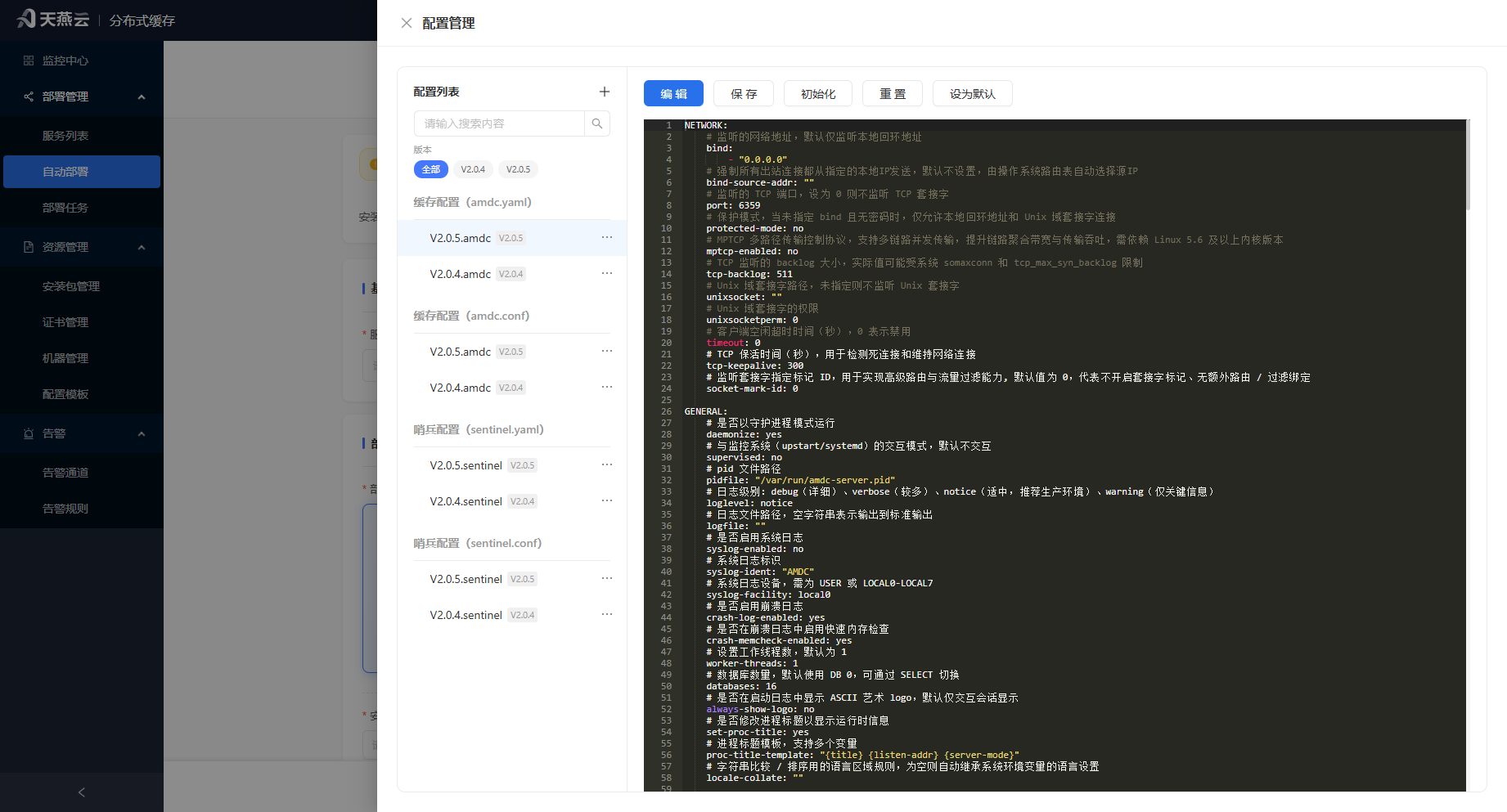This screenshot has width=1507, height=812.
Task: Collapse the 告警 sidebar section
Action: 142,433
